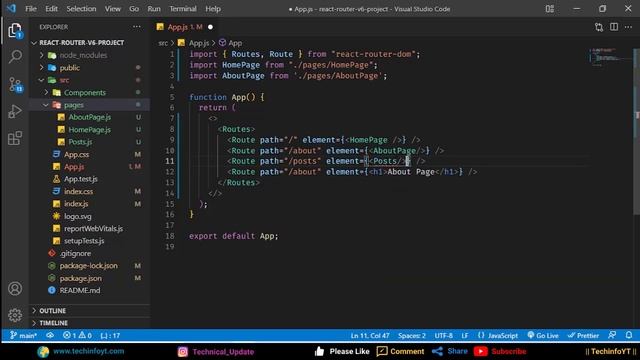Click the Prettier status item
The image size is (640, 360).
click(583, 336)
